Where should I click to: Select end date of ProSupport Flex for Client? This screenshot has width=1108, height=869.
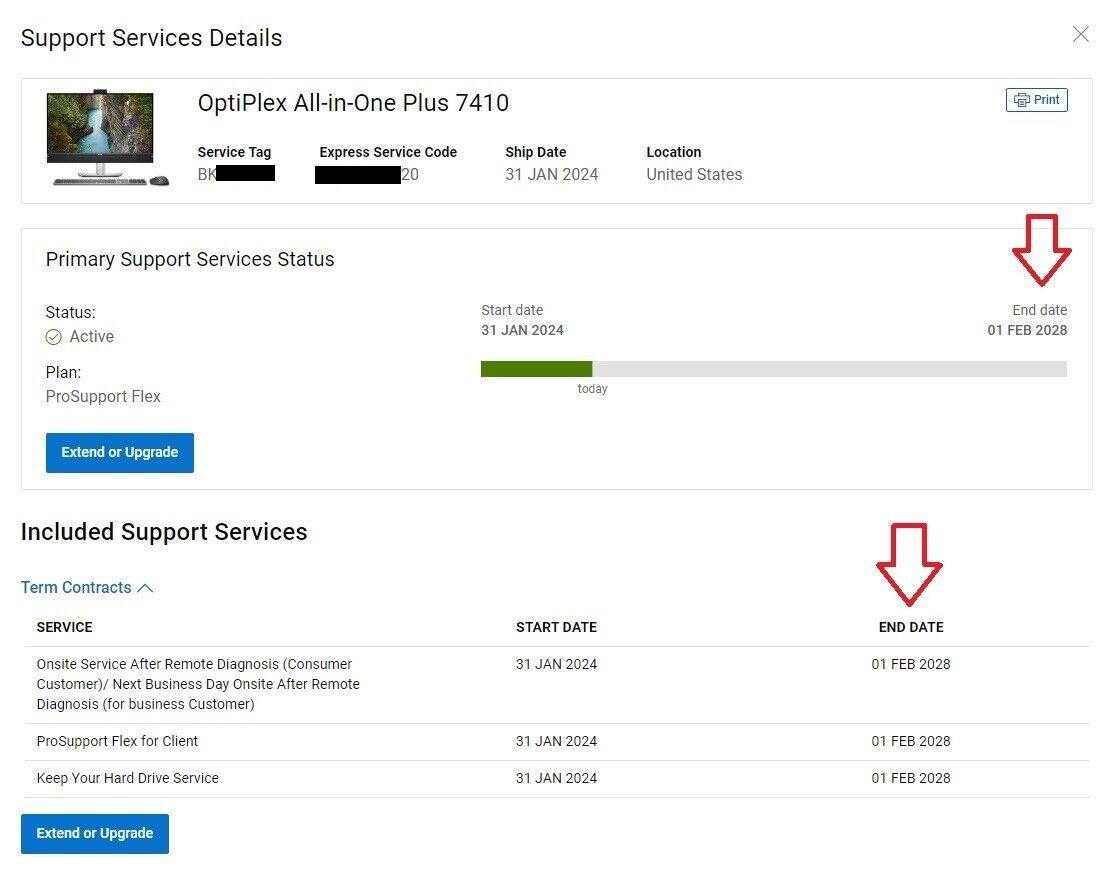click(911, 741)
